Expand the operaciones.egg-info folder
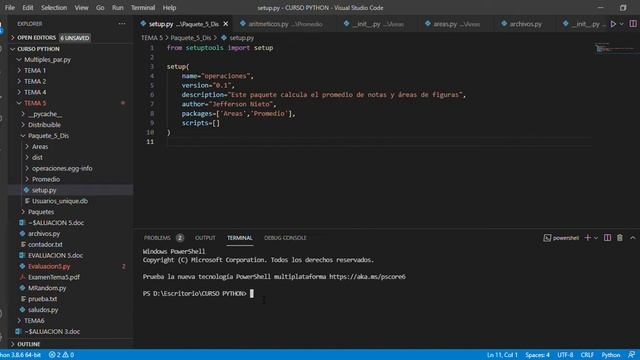640x360 pixels. (62, 168)
